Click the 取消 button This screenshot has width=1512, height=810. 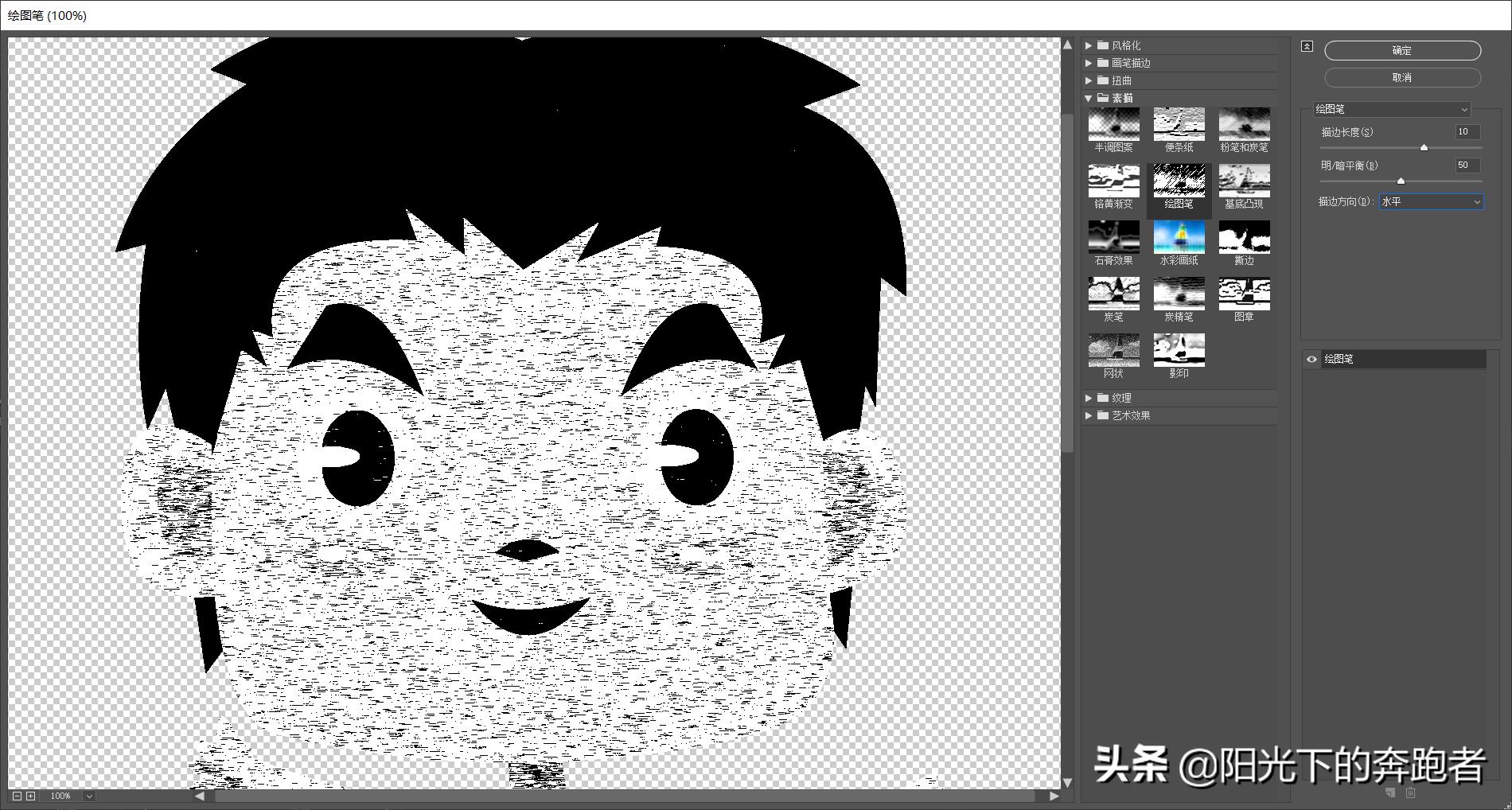(x=1401, y=76)
